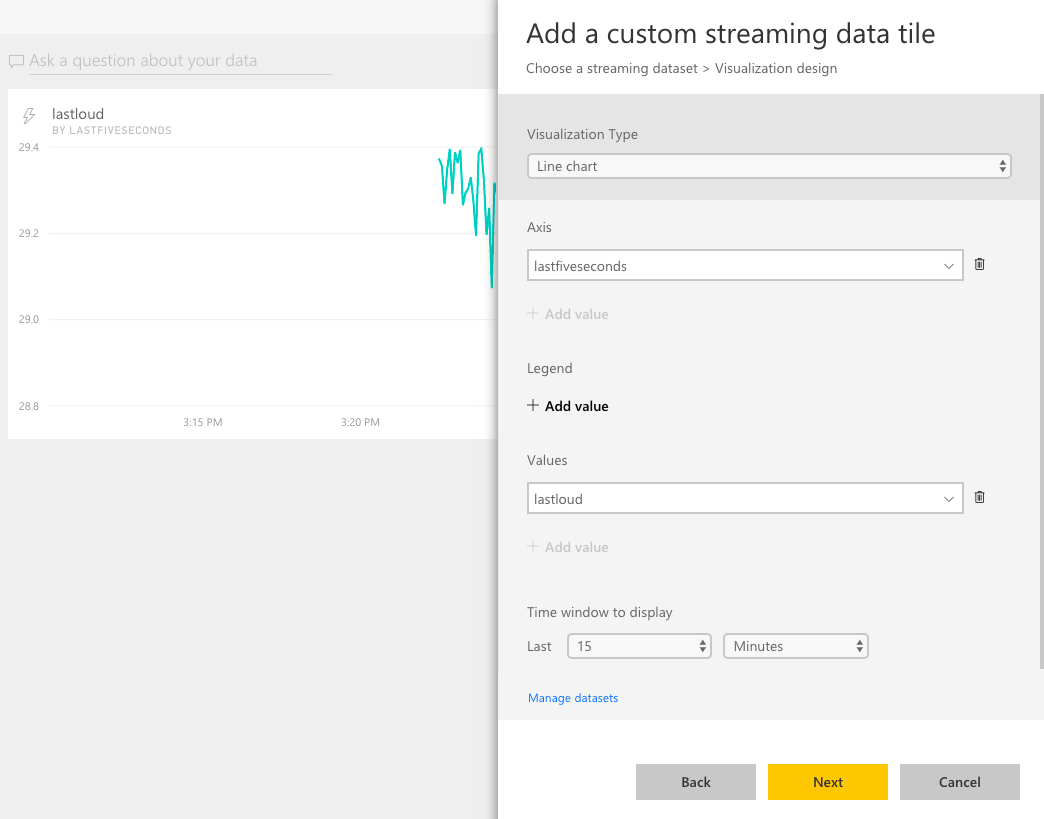Click the streaming lightning icon on the lastloud tile
Viewport: 1044px width, 819px height.
point(27,115)
